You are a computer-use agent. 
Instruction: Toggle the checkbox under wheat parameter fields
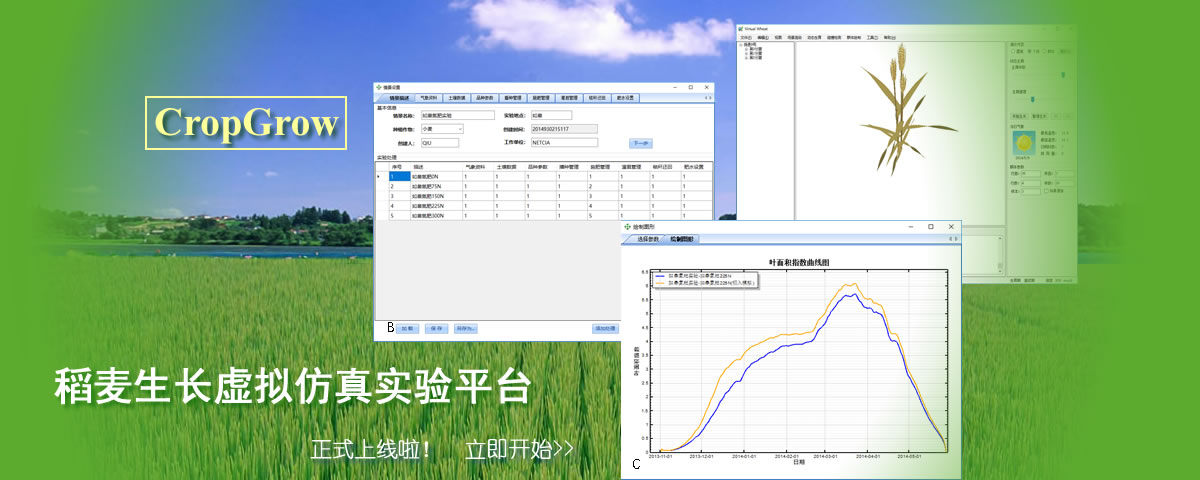1046,190
